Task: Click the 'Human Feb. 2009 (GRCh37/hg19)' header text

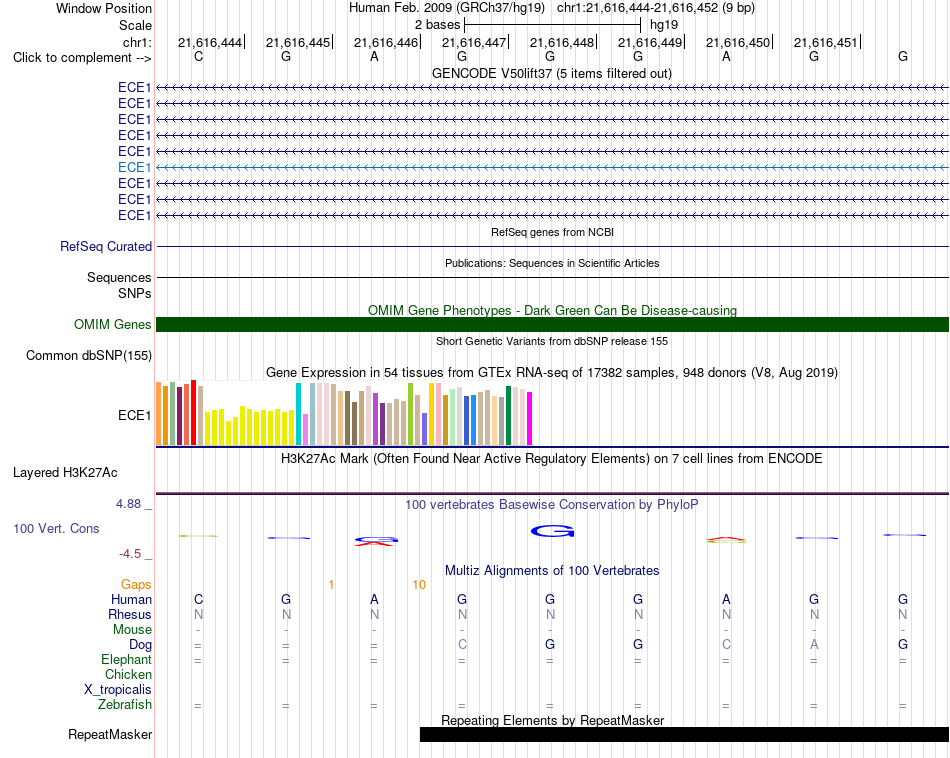Action: coord(447,8)
